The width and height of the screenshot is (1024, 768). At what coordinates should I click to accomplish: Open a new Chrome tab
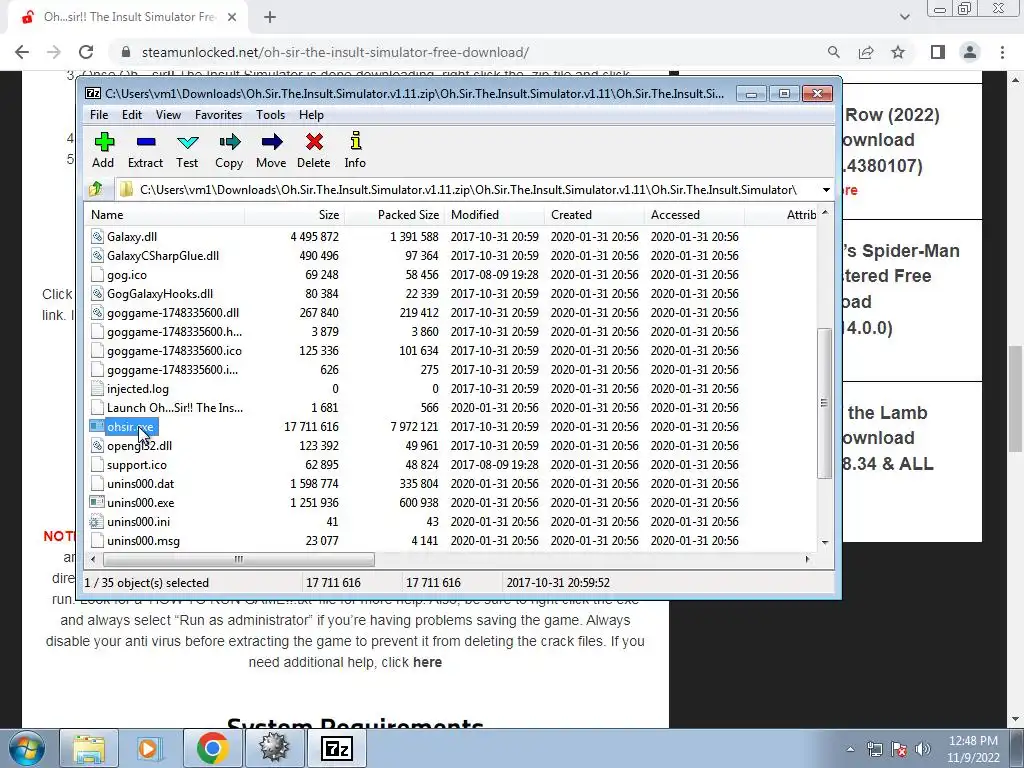pyautogui.click(x=270, y=18)
